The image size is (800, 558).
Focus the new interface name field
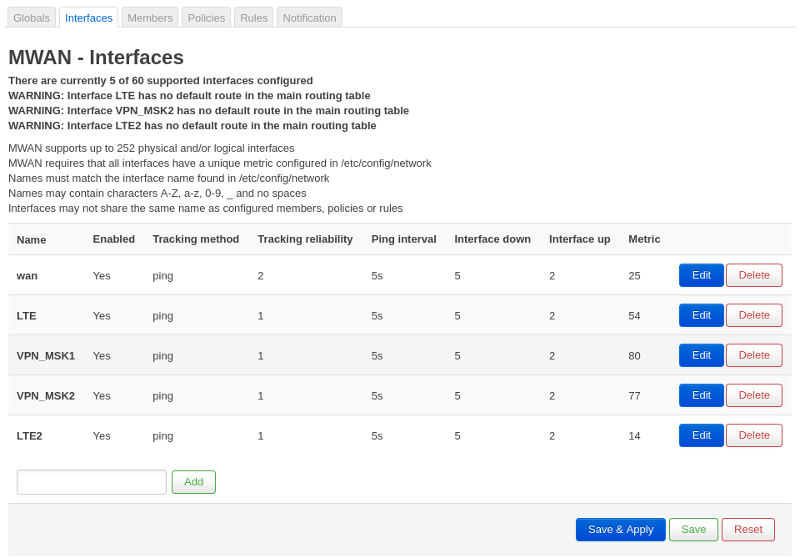(92, 482)
